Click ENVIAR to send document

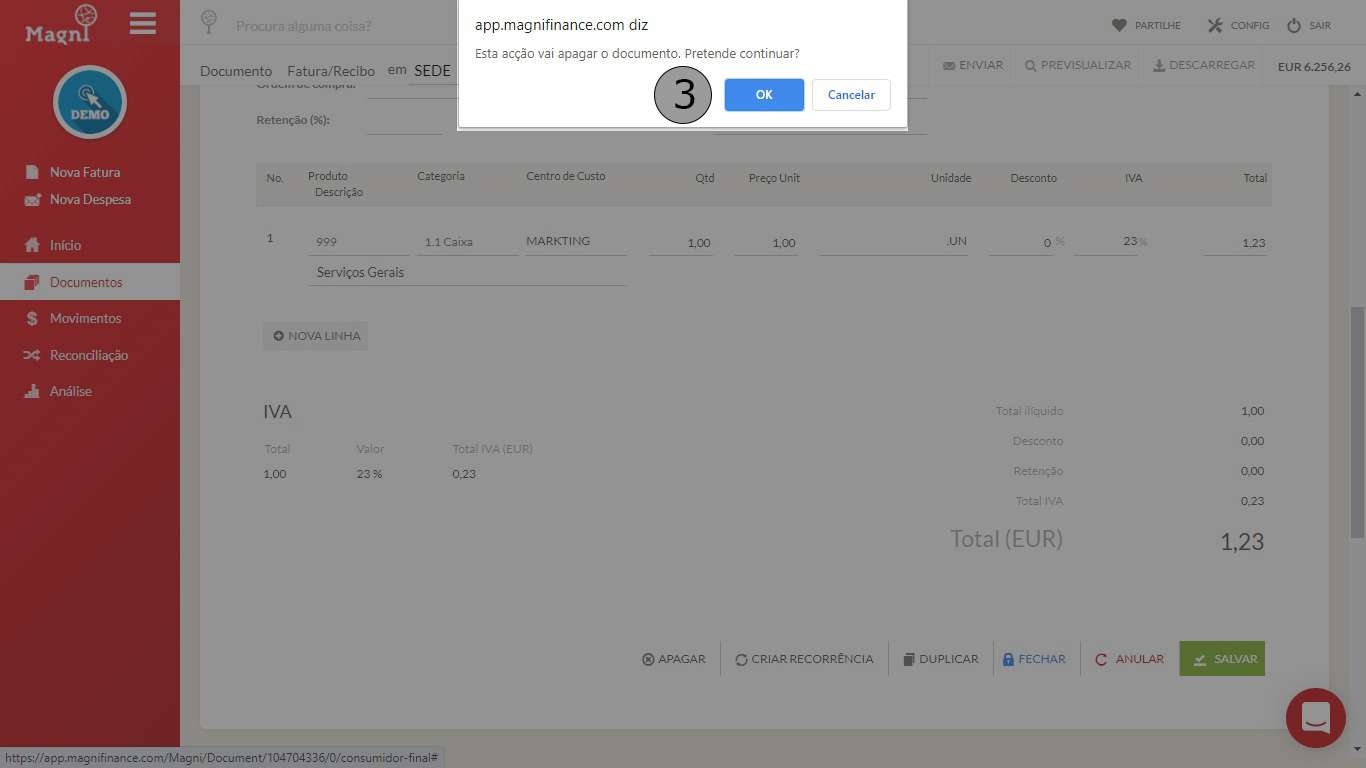click(x=972, y=65)
